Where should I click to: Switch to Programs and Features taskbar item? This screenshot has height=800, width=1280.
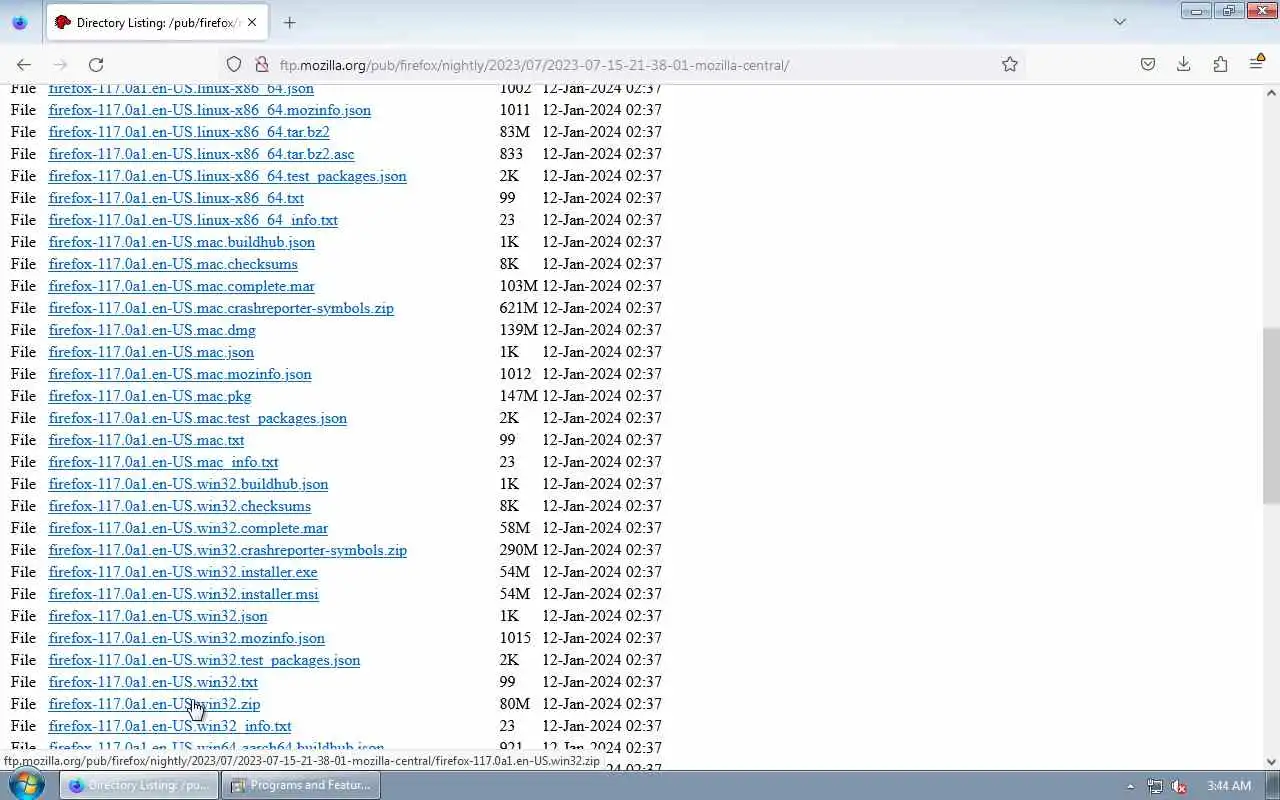tap(300, 785)
